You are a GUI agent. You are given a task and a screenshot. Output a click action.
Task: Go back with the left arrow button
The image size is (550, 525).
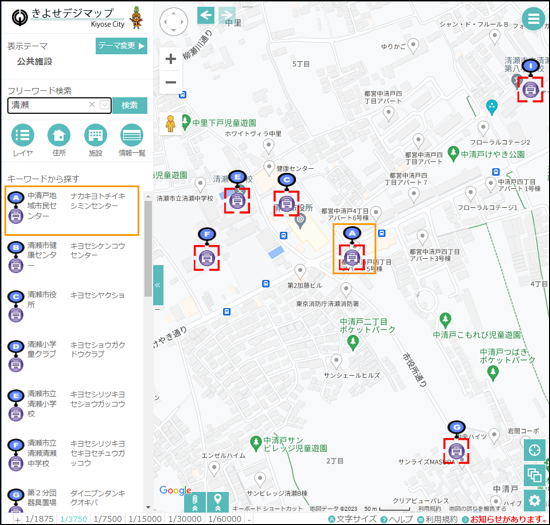pos(206,15)
